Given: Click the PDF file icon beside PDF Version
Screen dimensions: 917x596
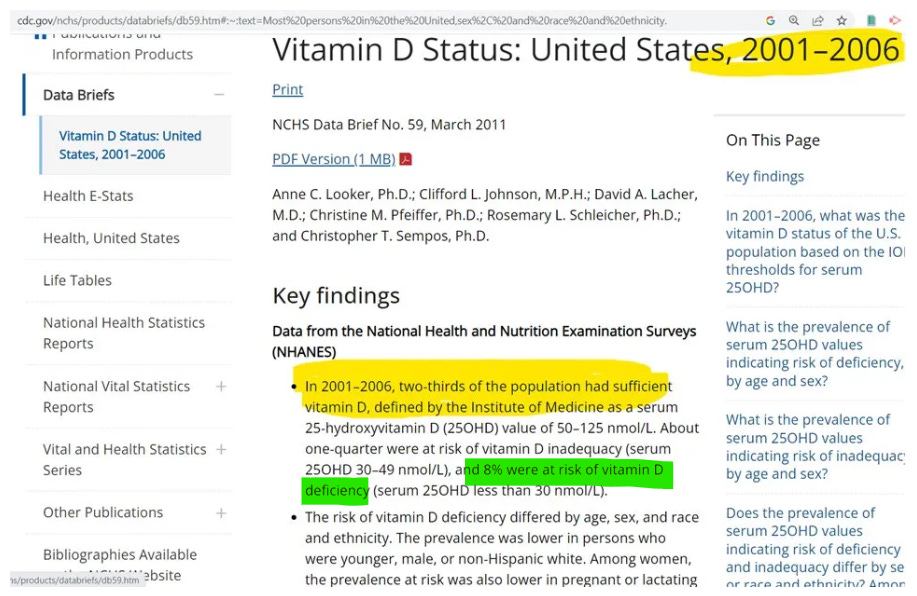Looking at the screenshot, I should coord(406,159).
